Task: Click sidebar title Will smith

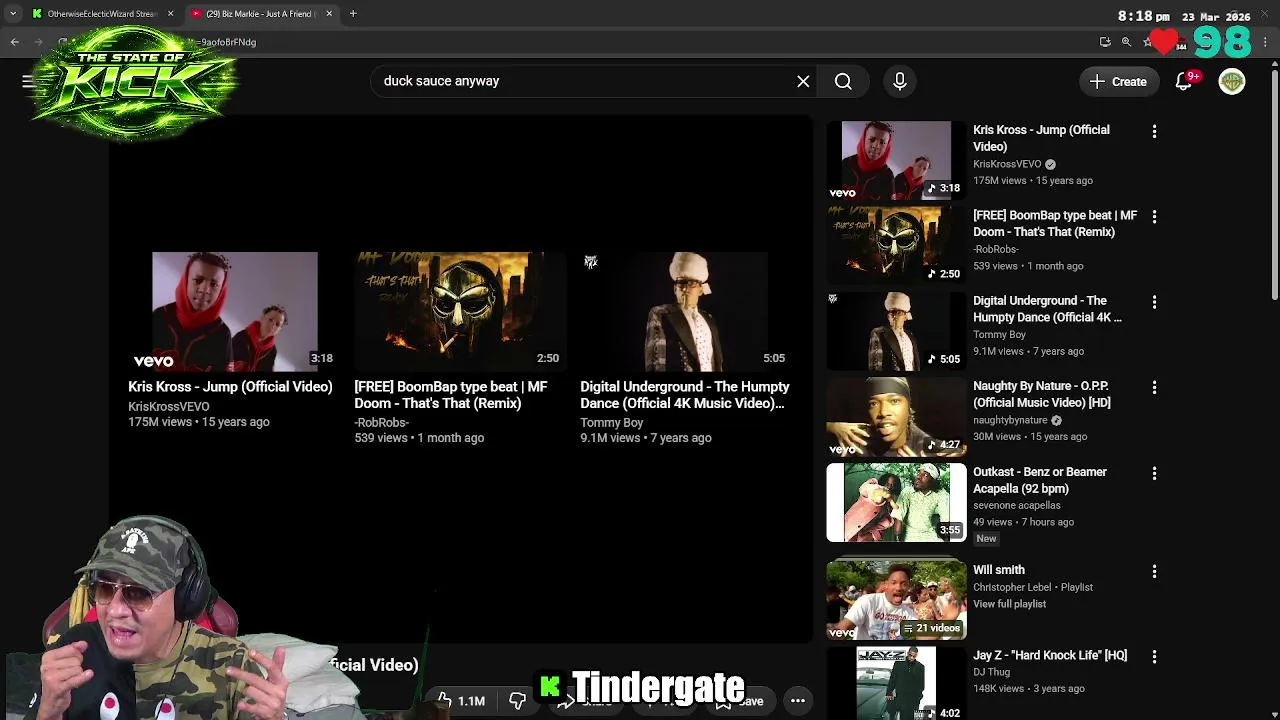Action: tap(999, 570)
